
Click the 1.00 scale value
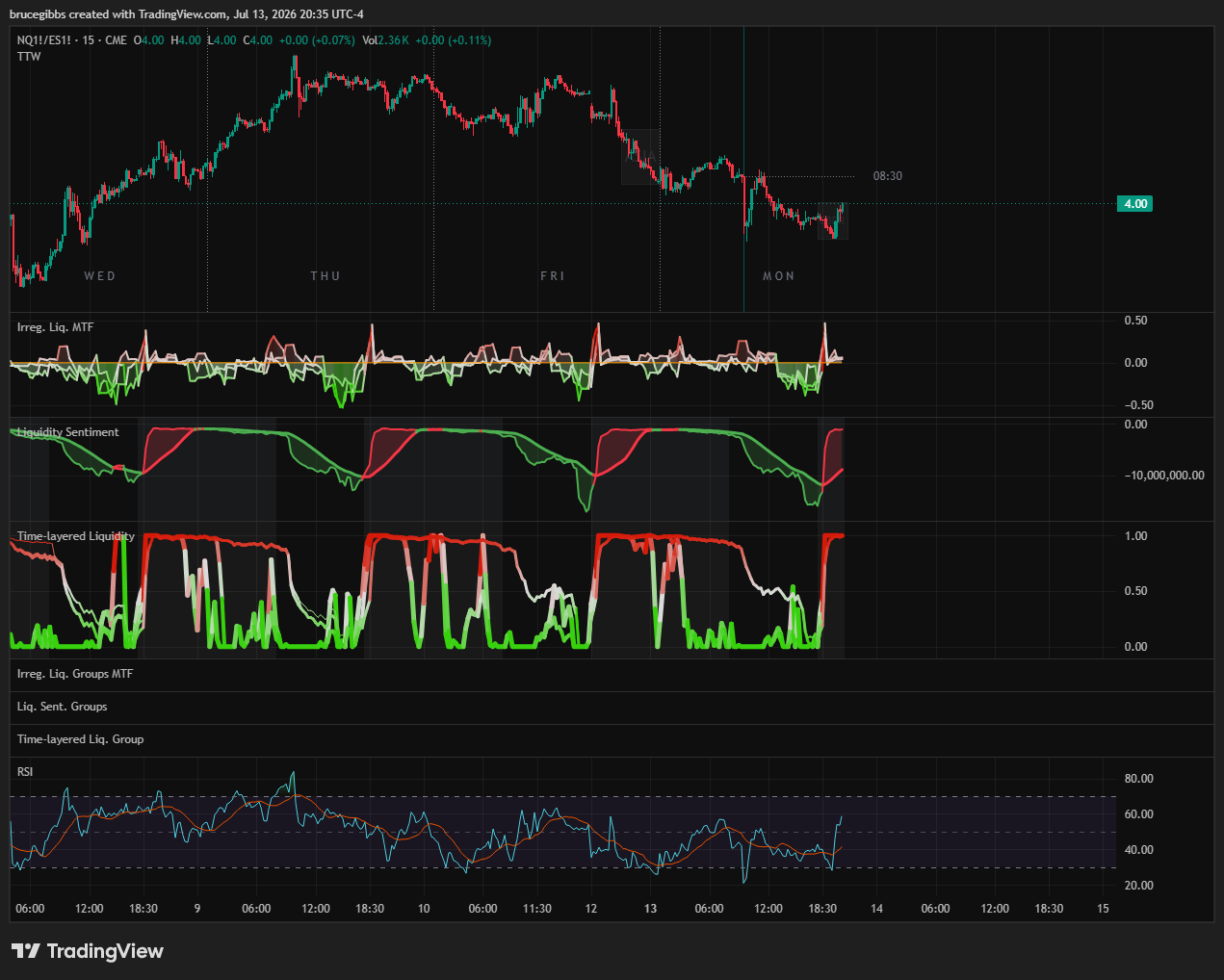coord(1136,536)
